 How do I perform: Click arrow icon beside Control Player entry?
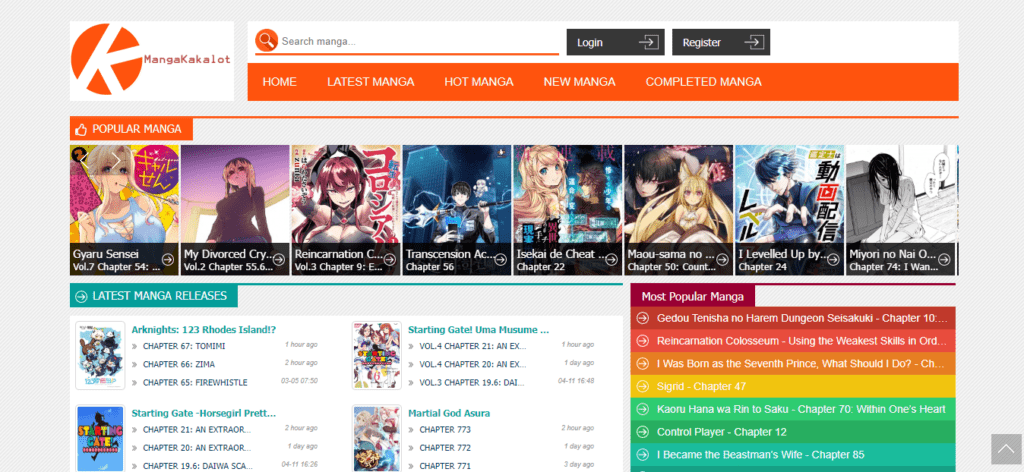coord(643,432)
